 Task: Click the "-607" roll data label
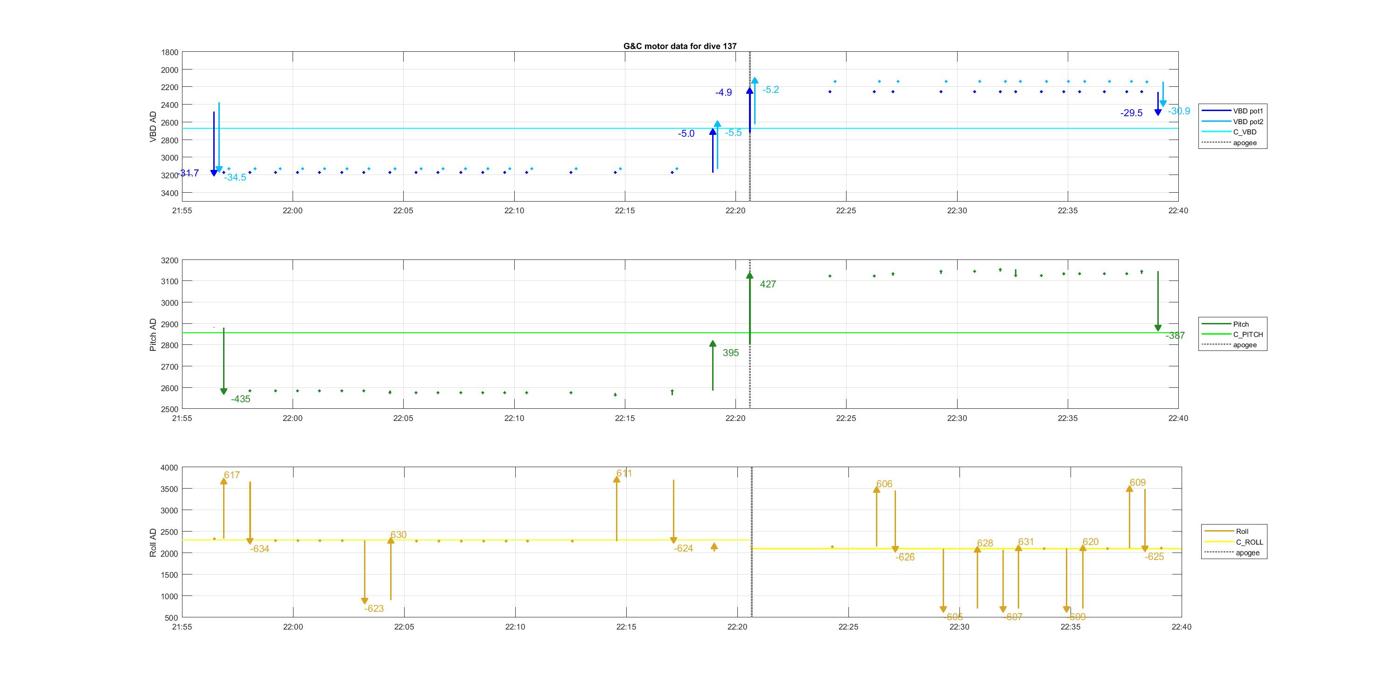[1013, 618]
